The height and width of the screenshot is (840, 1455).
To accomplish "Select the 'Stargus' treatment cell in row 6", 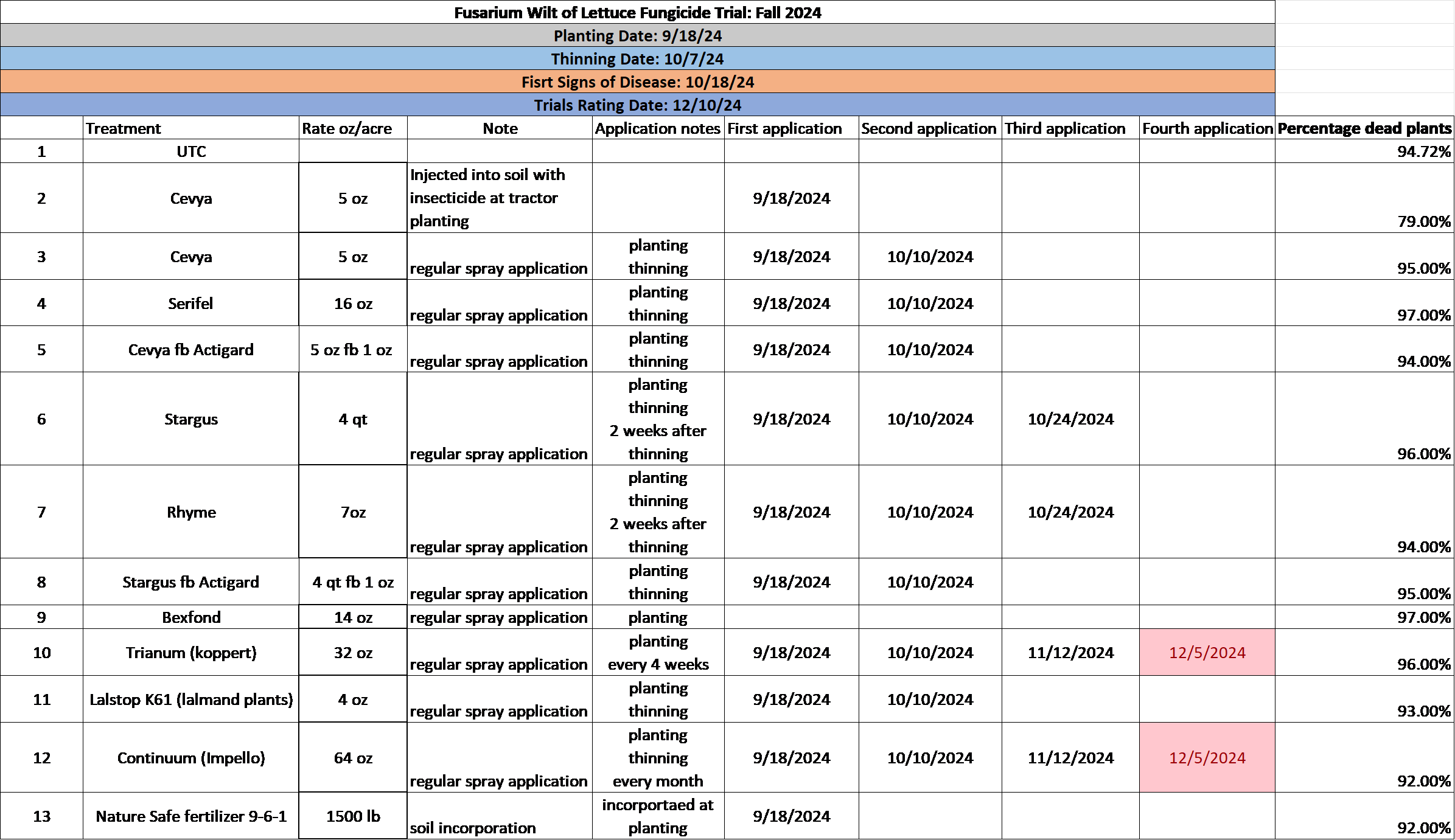I will [x=191, y=418].
